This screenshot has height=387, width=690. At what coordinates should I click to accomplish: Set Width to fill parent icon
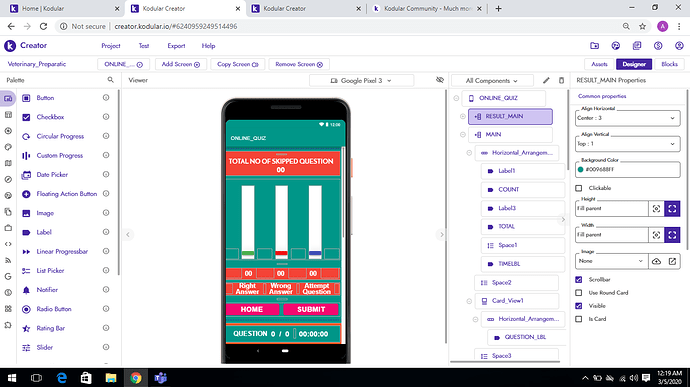(672, 235)
